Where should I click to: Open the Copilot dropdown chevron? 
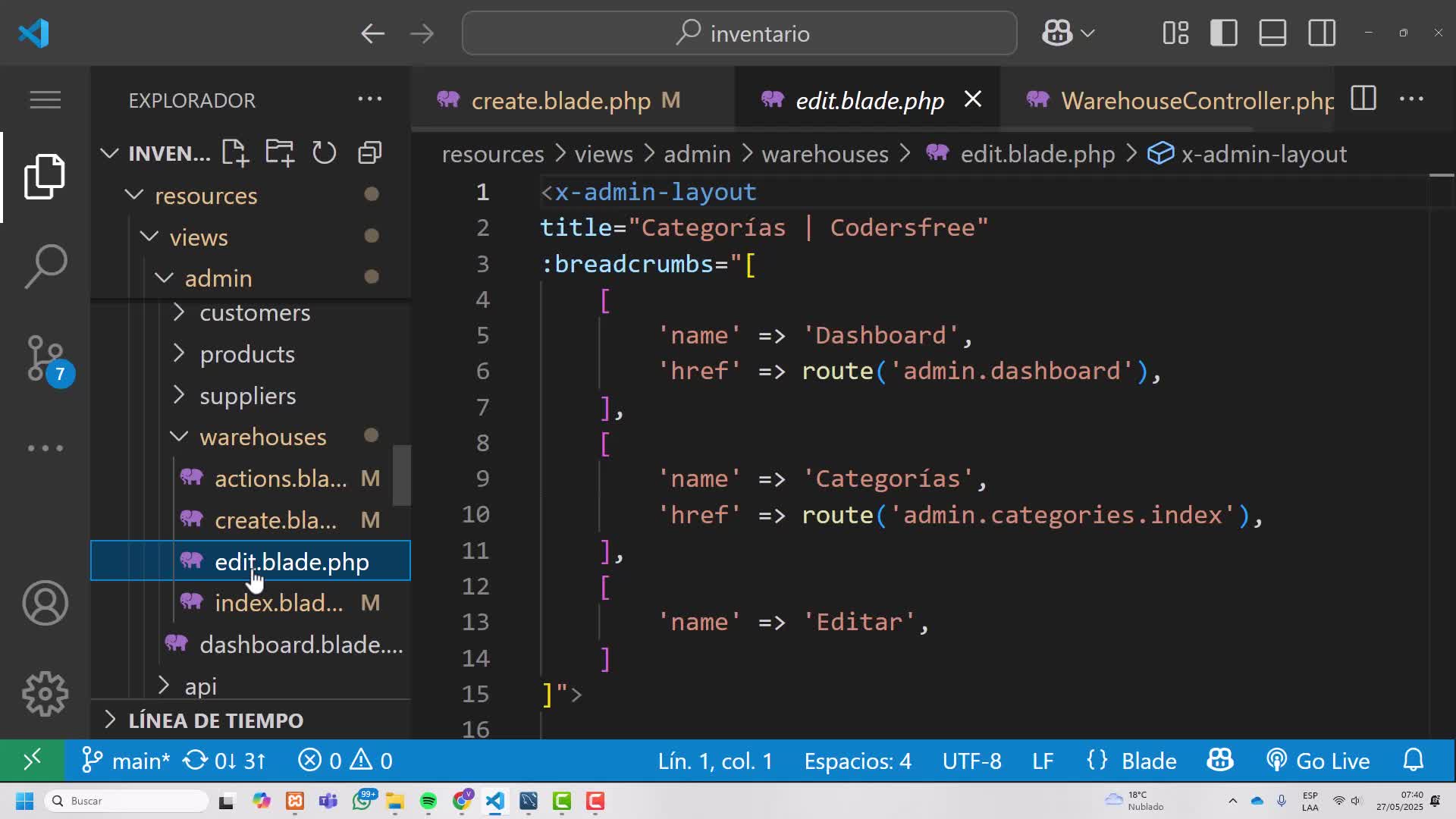tap(1087, 33)
